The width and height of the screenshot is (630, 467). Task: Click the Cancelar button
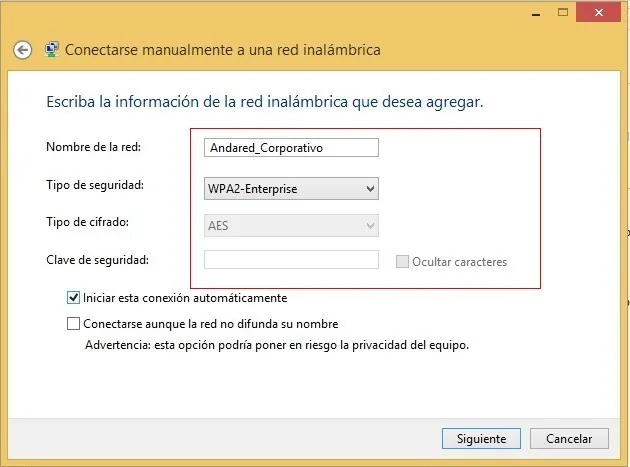point(569,438)
